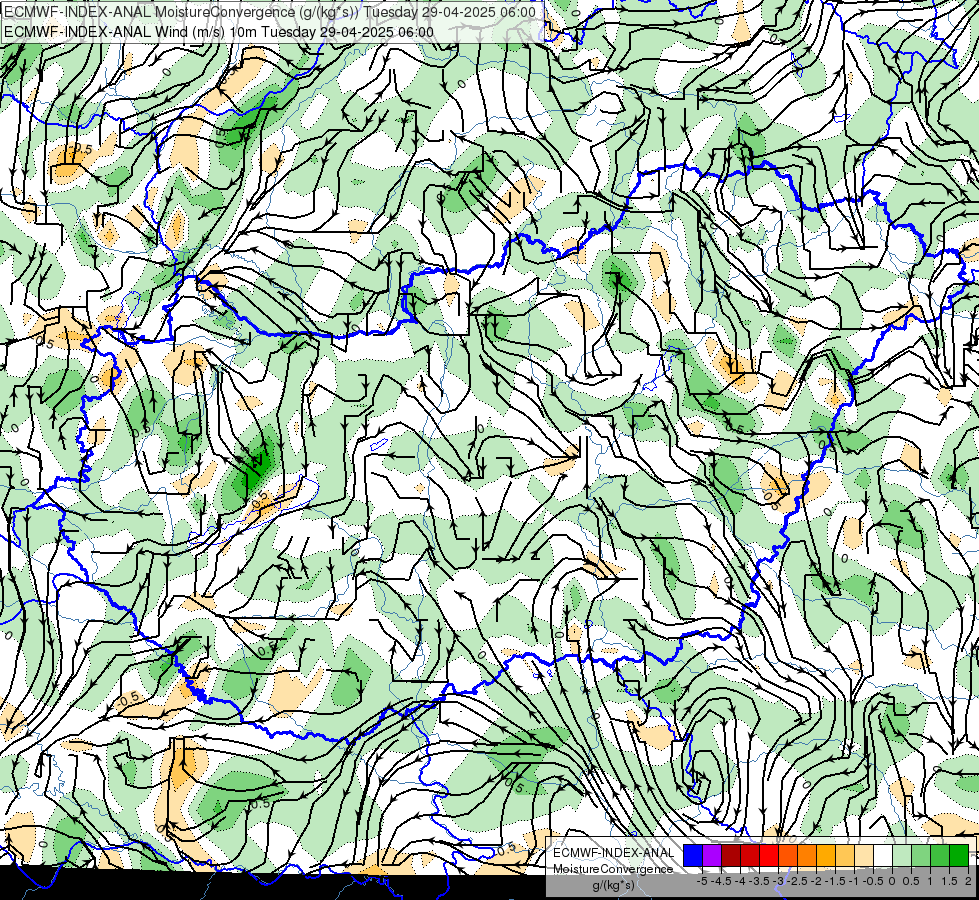Select the light orange swatch between -1.5 and -1

tap(845, 856)
